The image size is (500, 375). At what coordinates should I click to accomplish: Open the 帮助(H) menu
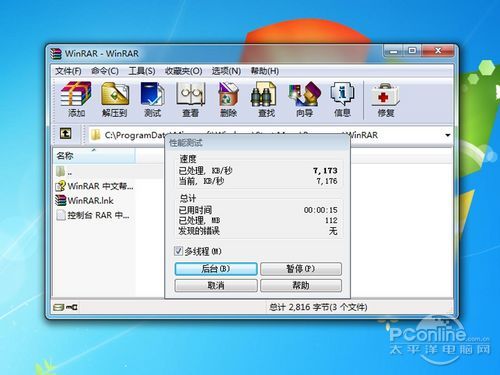click(265, 71)
